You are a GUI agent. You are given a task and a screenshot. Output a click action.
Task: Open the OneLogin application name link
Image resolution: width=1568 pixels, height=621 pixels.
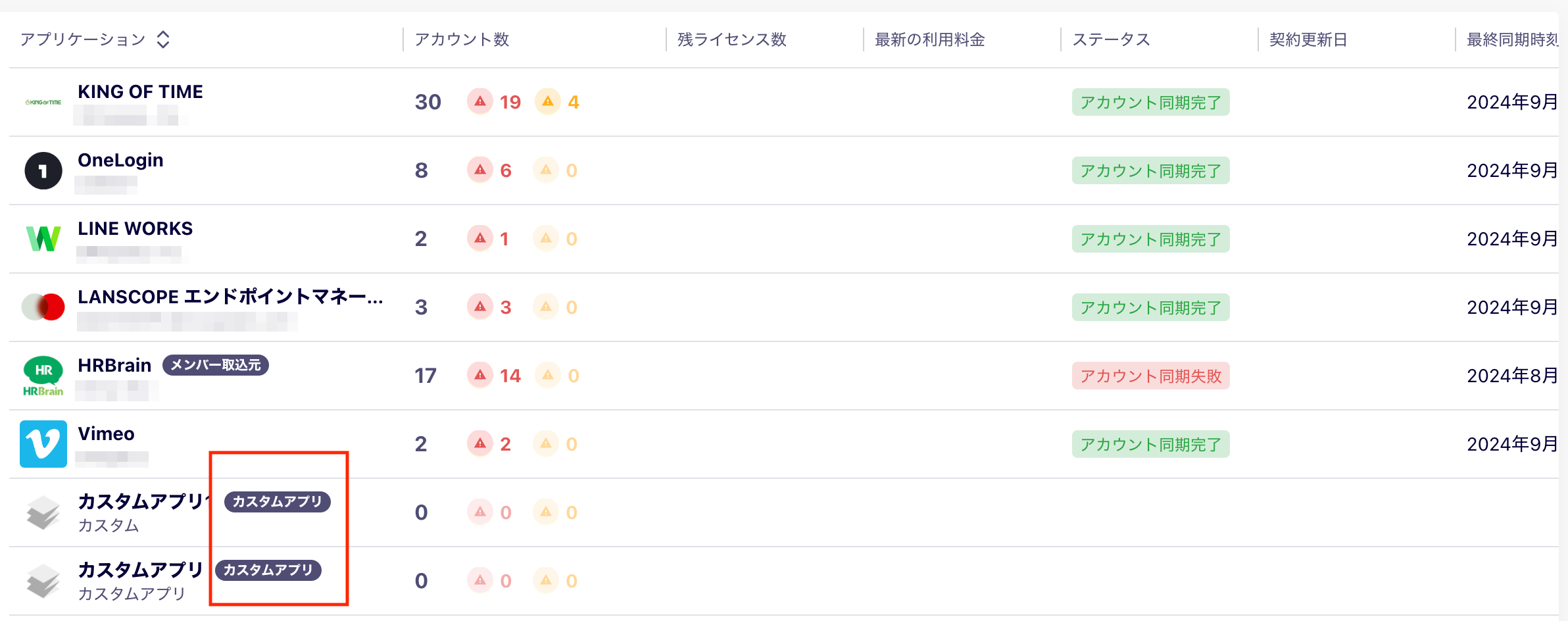click(120, 160)
